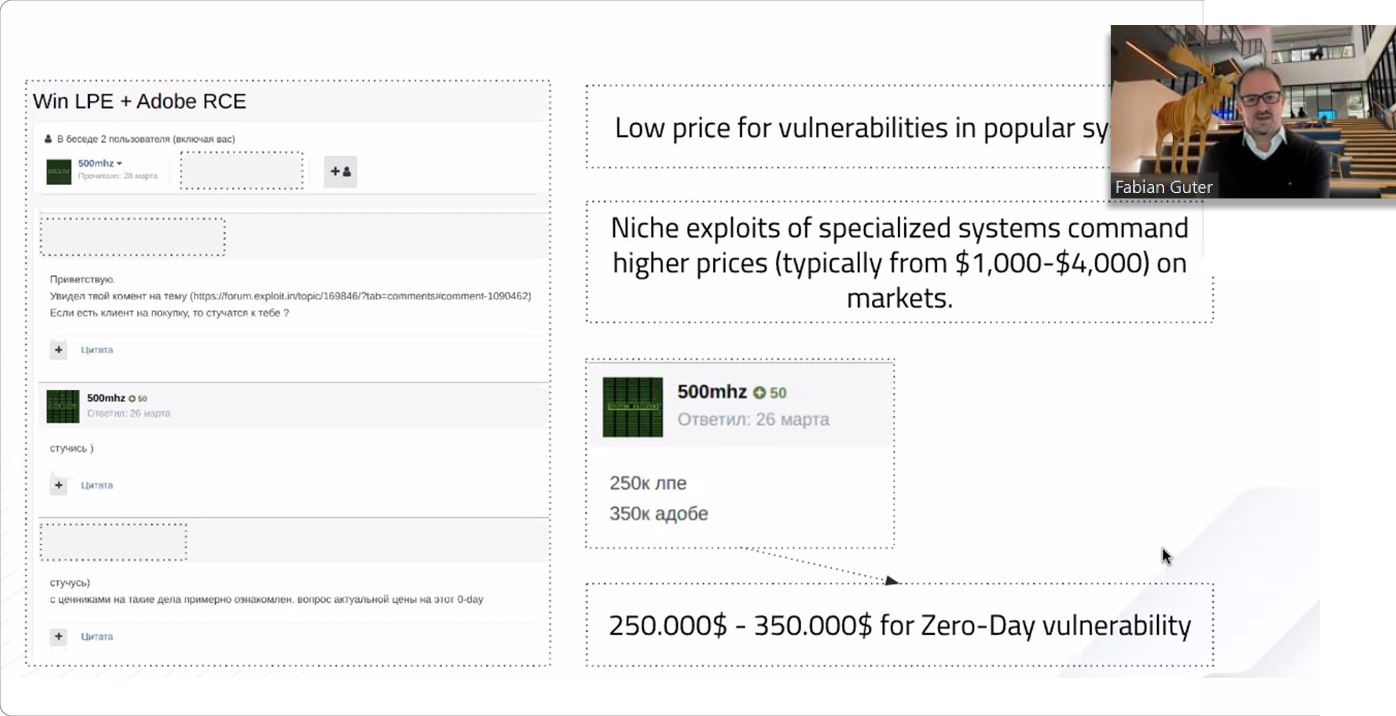This screenshot has height=716, width=1396.
Task: Click the plus button under the 0-day message
Action: coord(59,636)
